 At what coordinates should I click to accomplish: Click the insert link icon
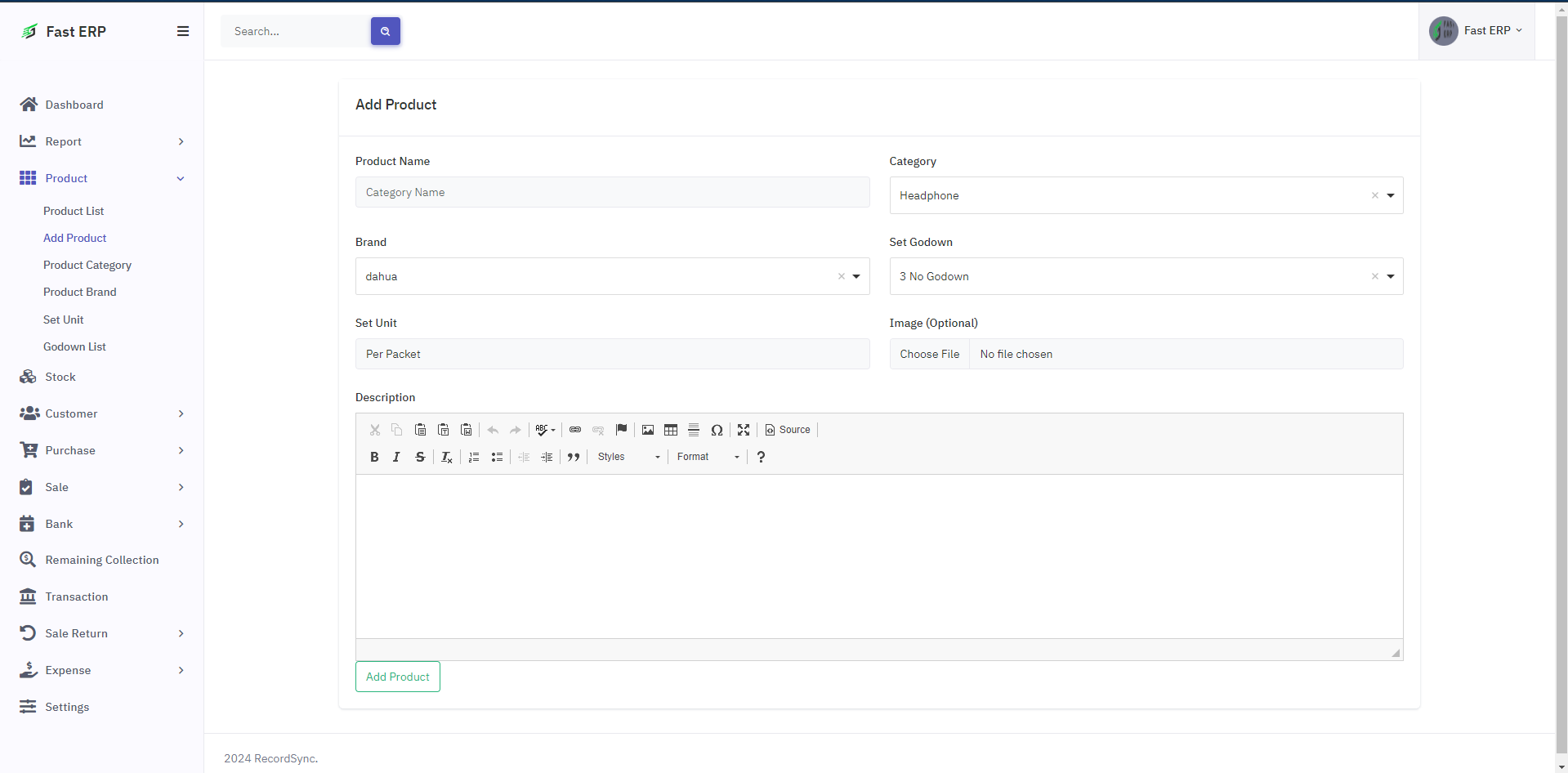575,430
